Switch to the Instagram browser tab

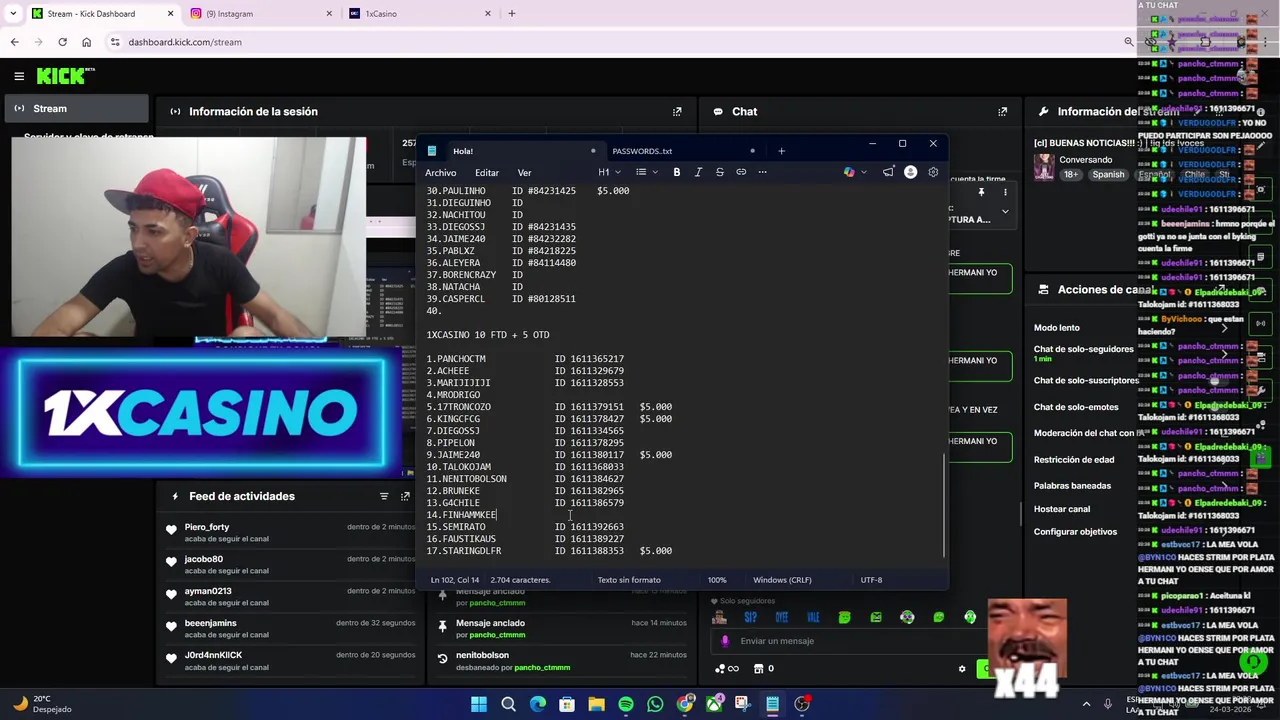click(x=261, y=13)
